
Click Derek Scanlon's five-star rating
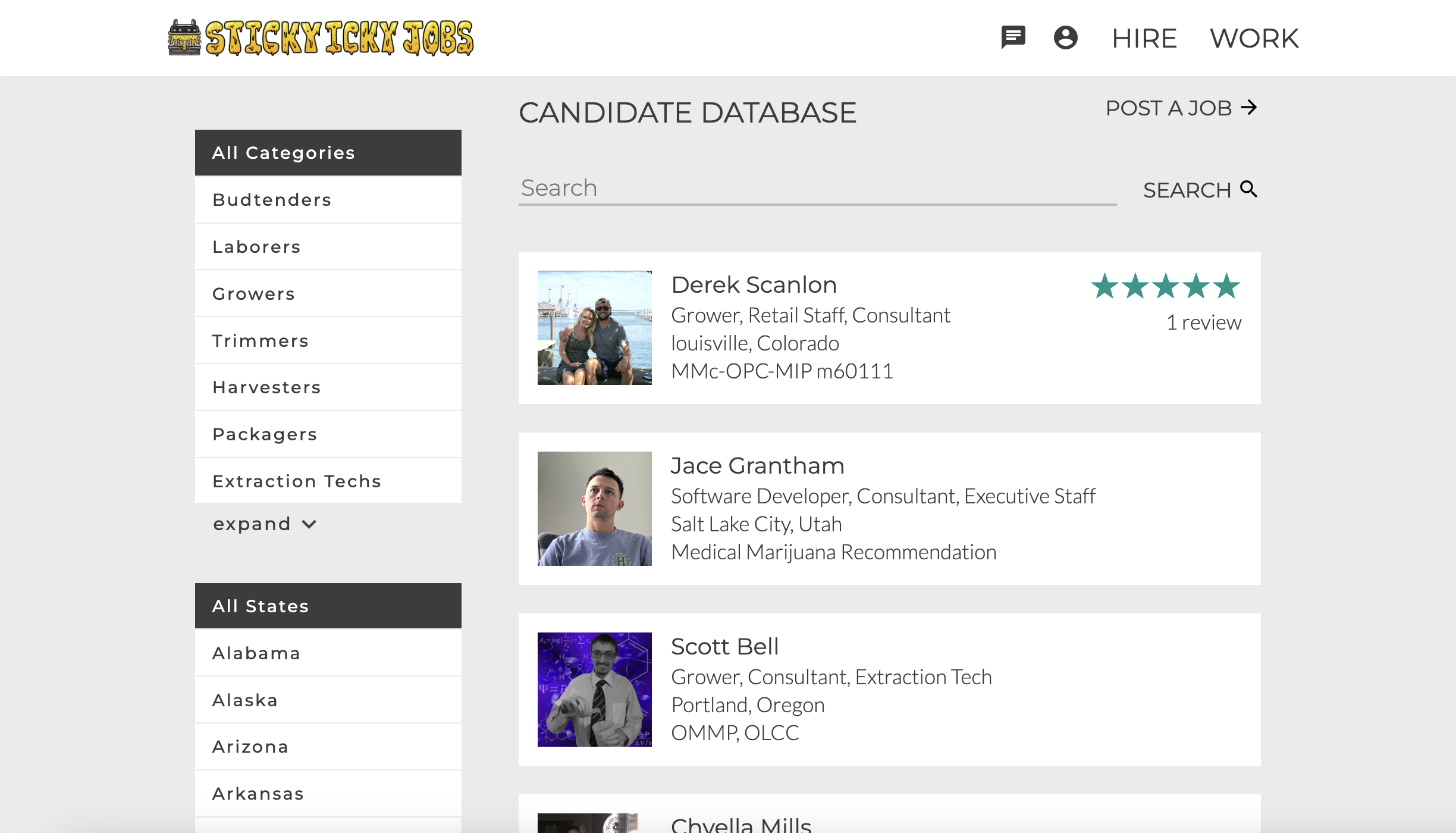click(x=1165, y=286)
